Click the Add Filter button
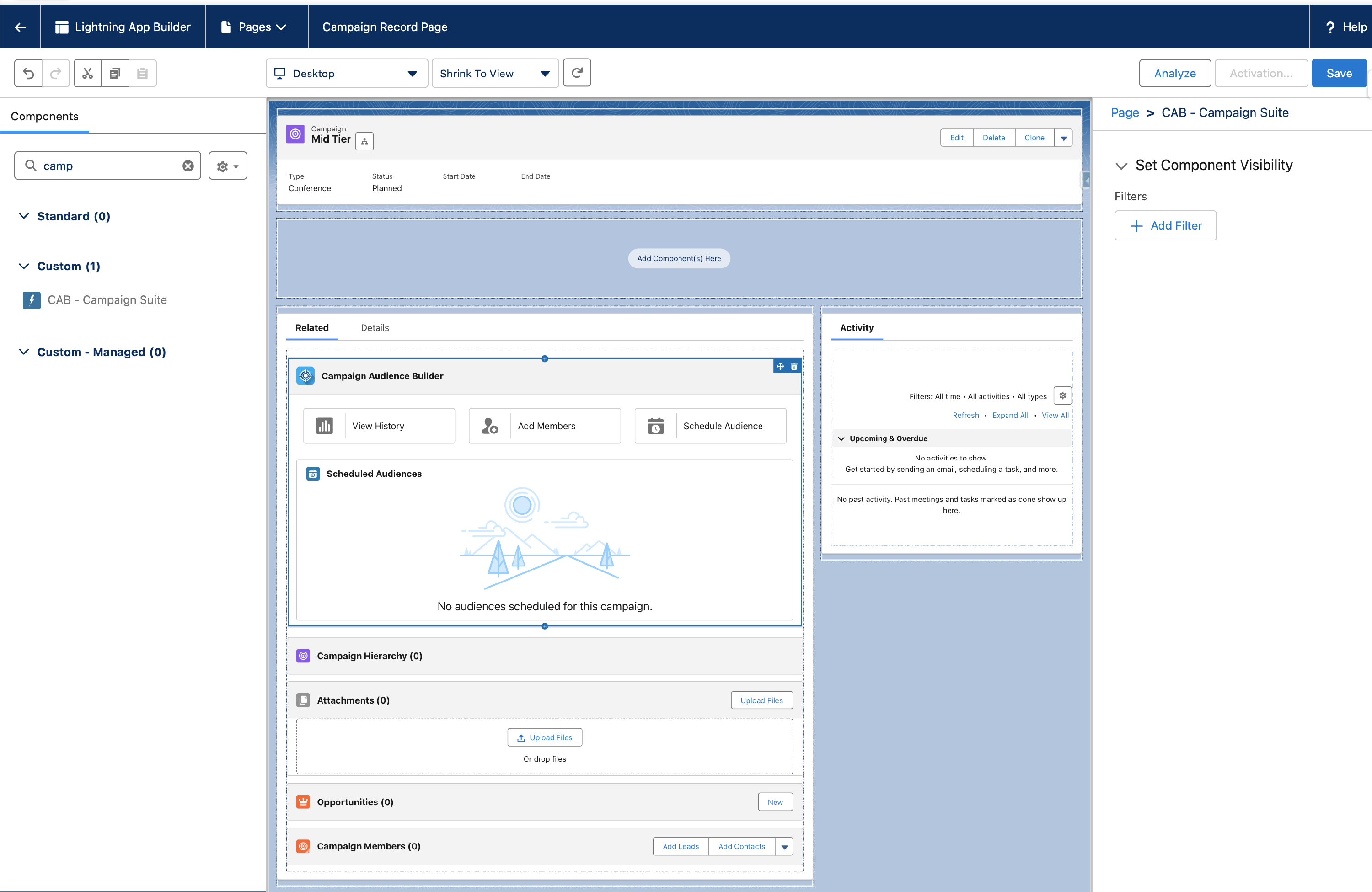The height and width of the screenshot is (892, 1372). coord(1165,226)
